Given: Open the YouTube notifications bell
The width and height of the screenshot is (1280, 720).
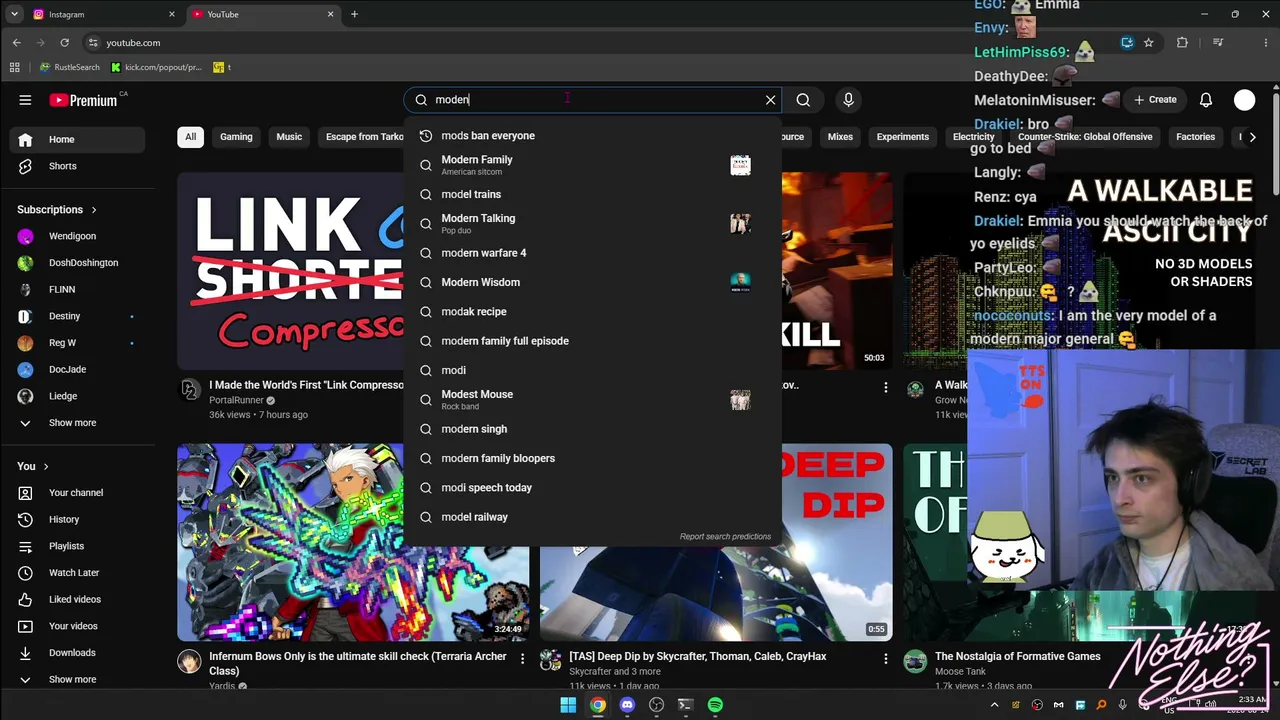Looking at the screenshot, I should pos(1206,100).
